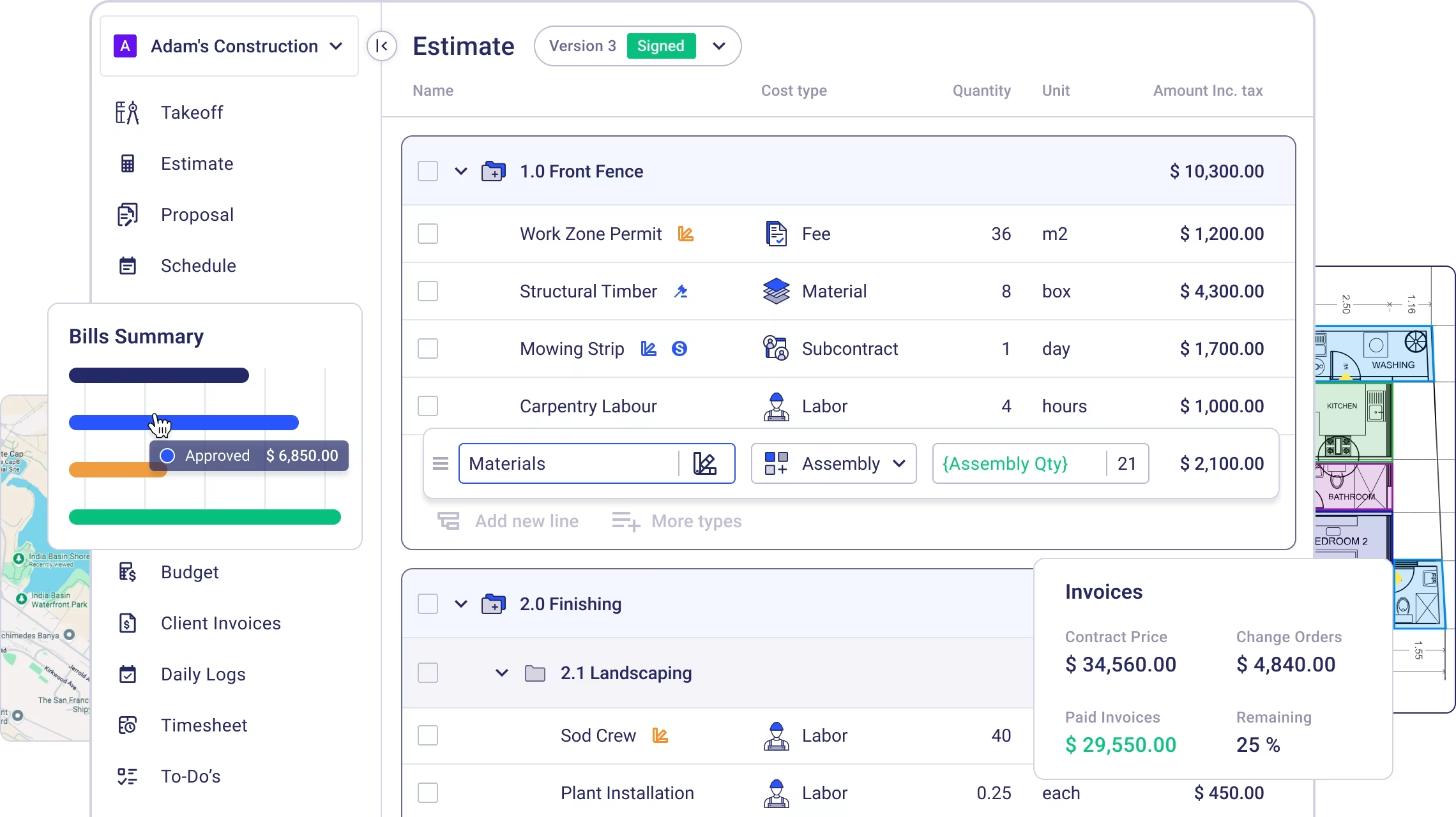Open Schedule from the sidebar menu
The image size is (1456, 817).
point(199,266)
